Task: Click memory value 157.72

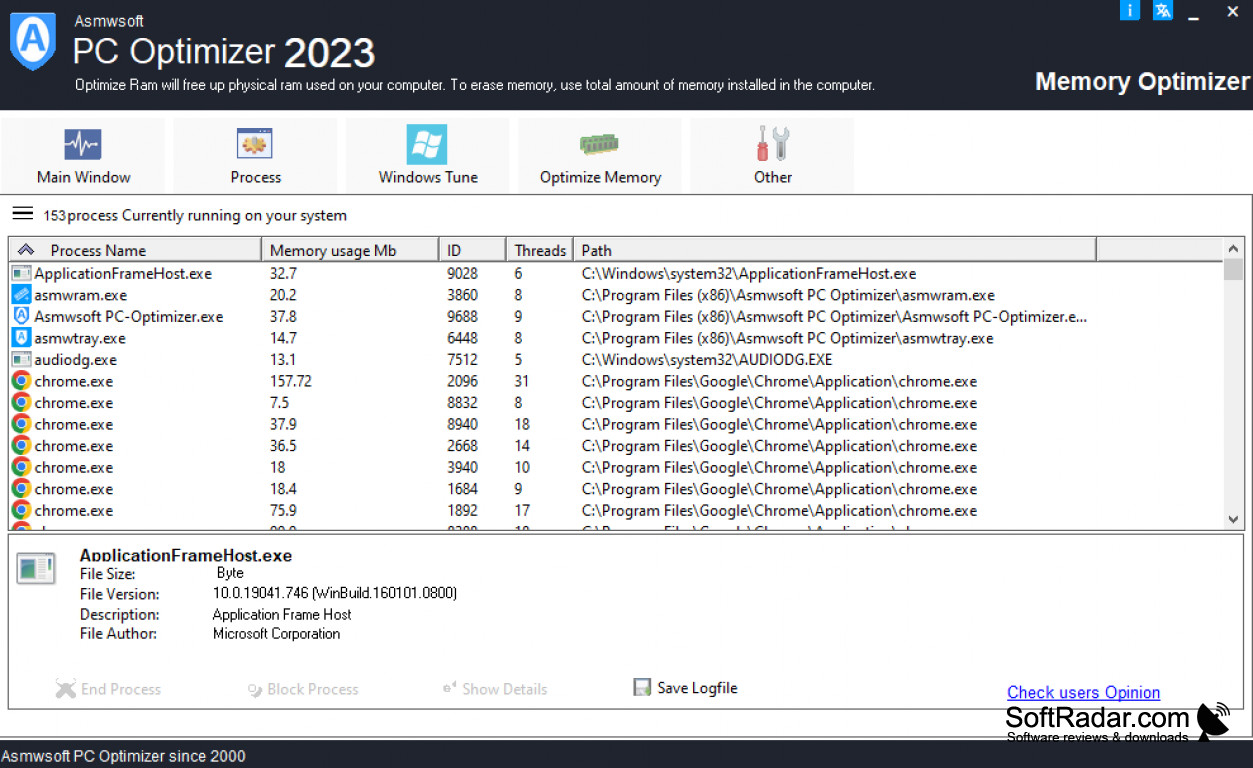Action: [291, 381]
